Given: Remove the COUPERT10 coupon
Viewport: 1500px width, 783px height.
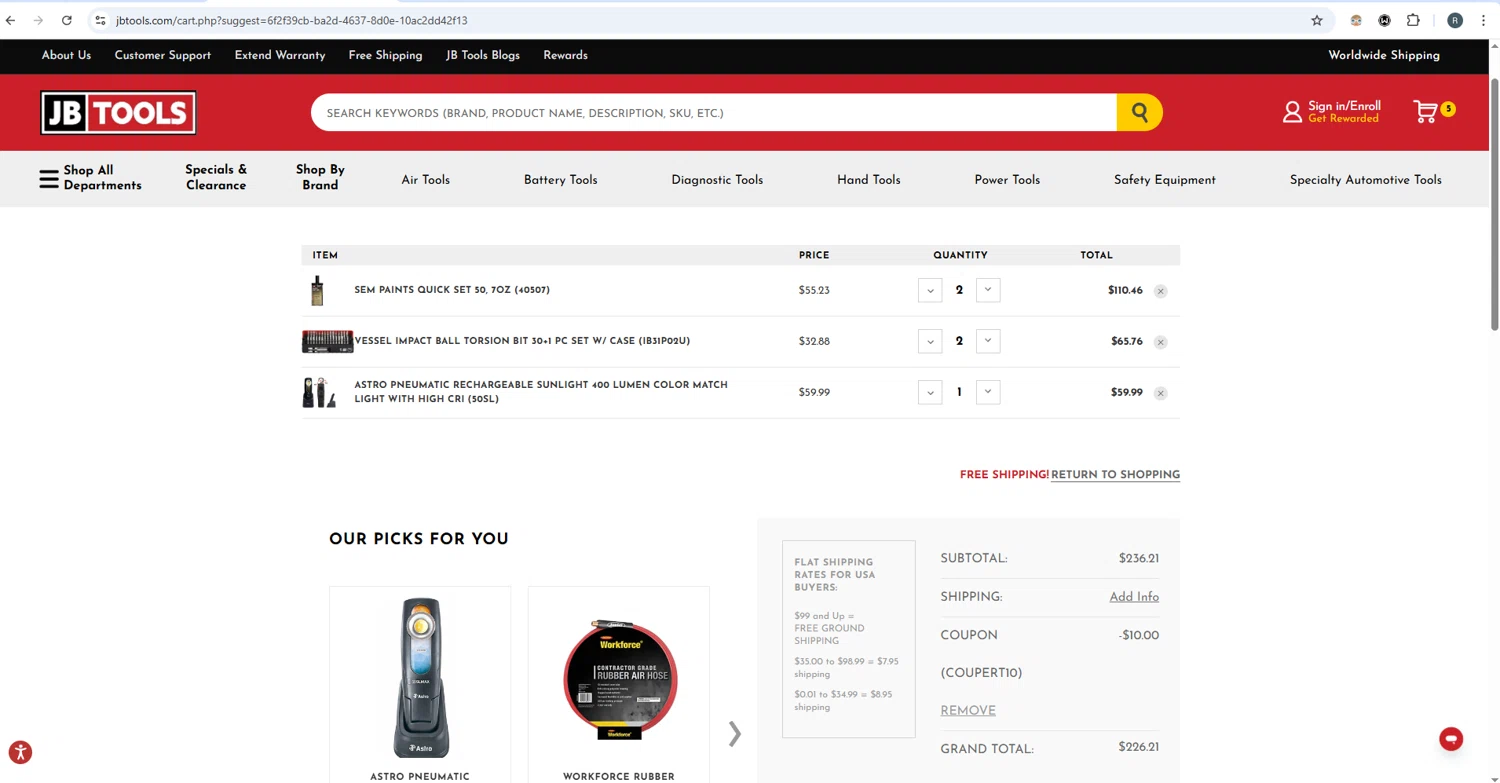Looking at the screenshot, I should pyautogui.click(x=968, y=711).
